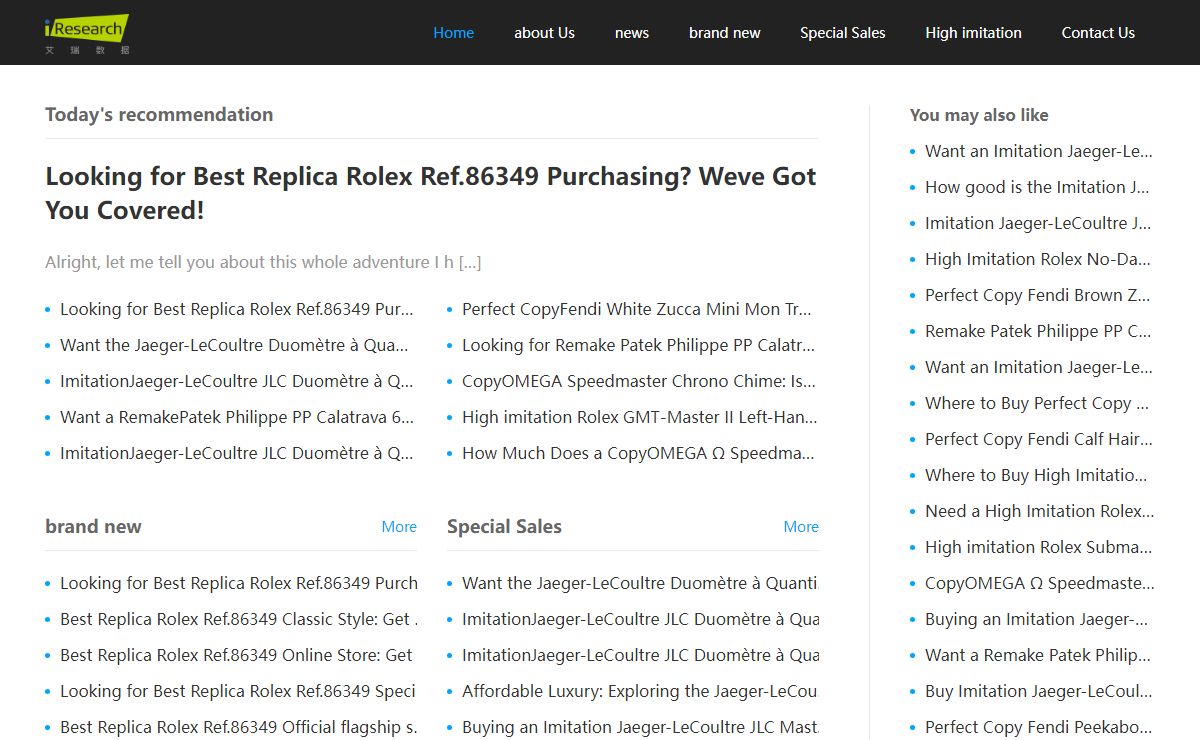Open sidebar link 'Perfect Copy Fendi Brown Z...'

[x=1038, y=295]
